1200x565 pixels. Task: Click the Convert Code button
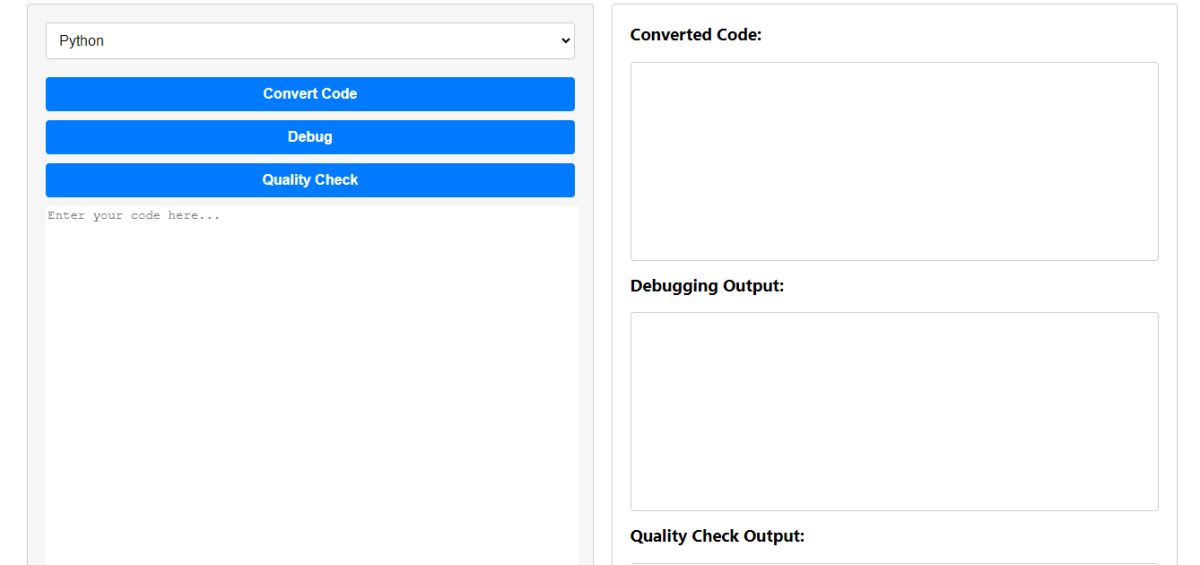point(310,94)
